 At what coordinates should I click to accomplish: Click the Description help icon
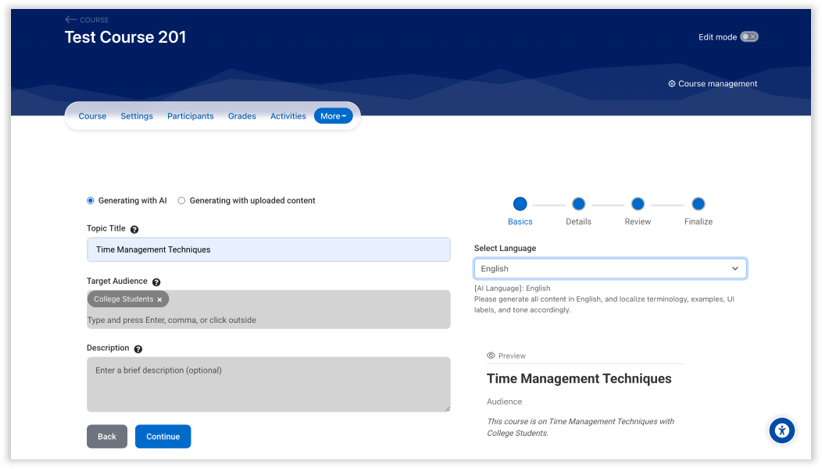pyautogui.click(x=138, y=349)
